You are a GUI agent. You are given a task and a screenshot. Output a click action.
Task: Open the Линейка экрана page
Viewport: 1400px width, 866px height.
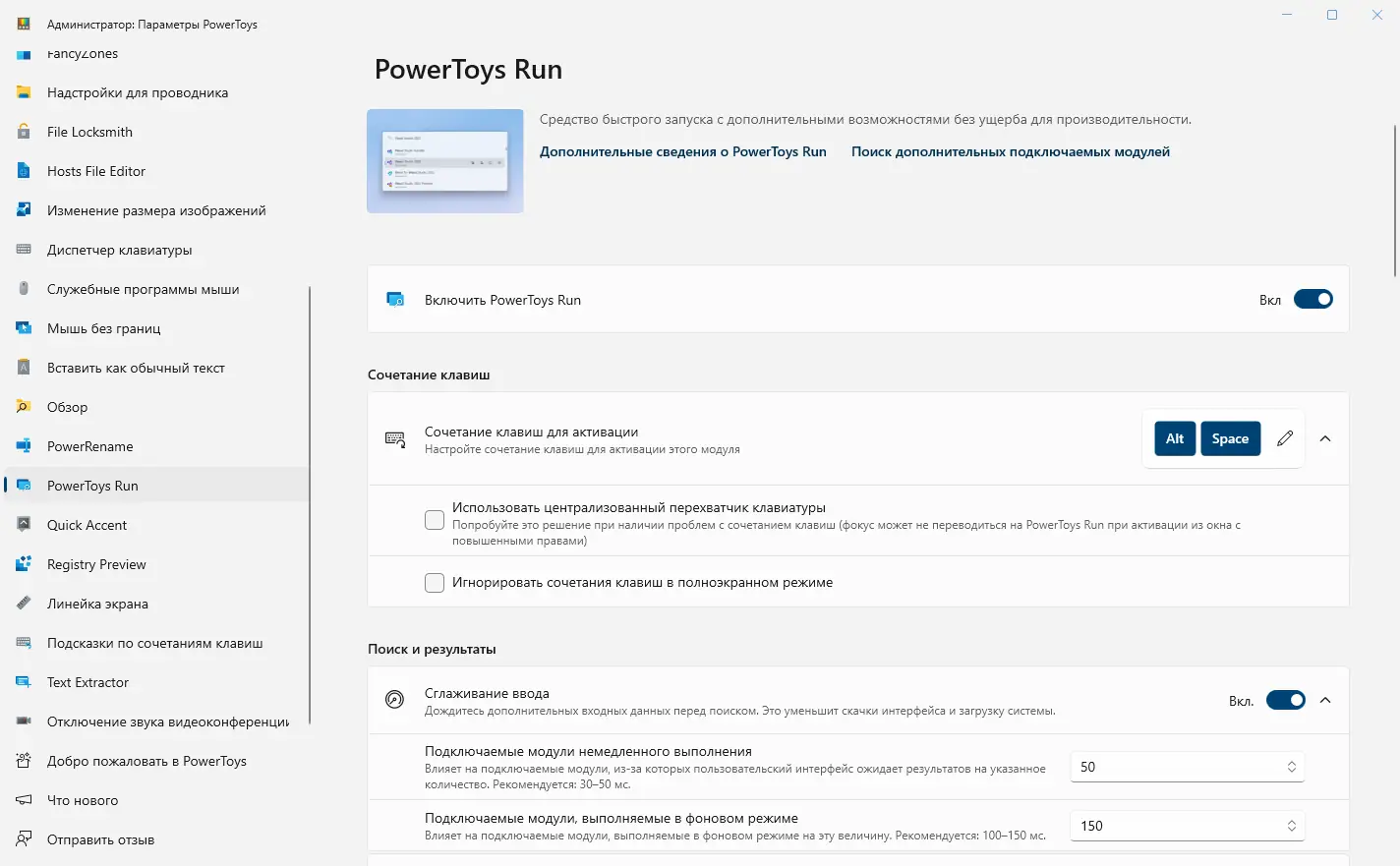click(157, 604)
